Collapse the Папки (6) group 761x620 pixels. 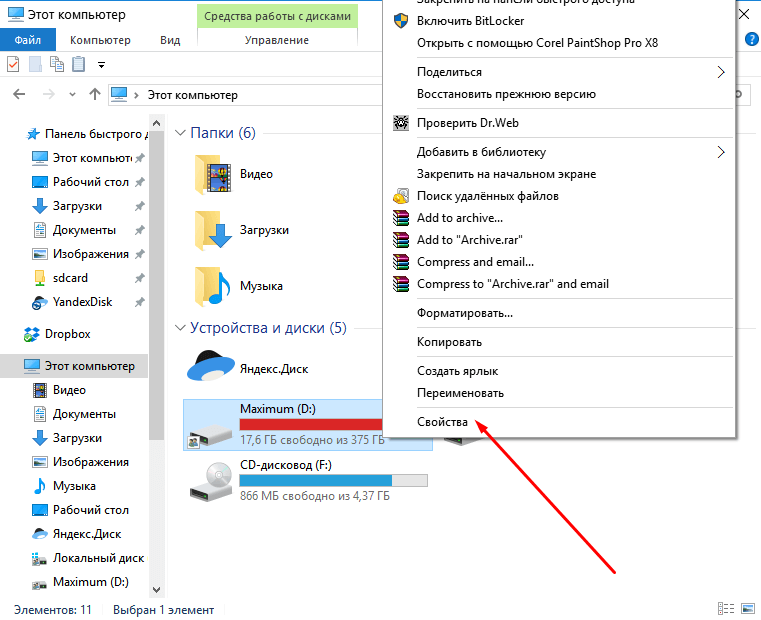[x=180, y=133]
